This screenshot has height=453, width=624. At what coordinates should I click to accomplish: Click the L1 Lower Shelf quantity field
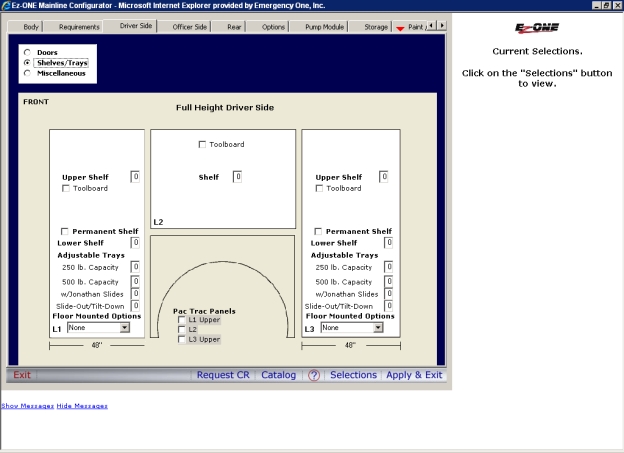[x=135, y=243]
